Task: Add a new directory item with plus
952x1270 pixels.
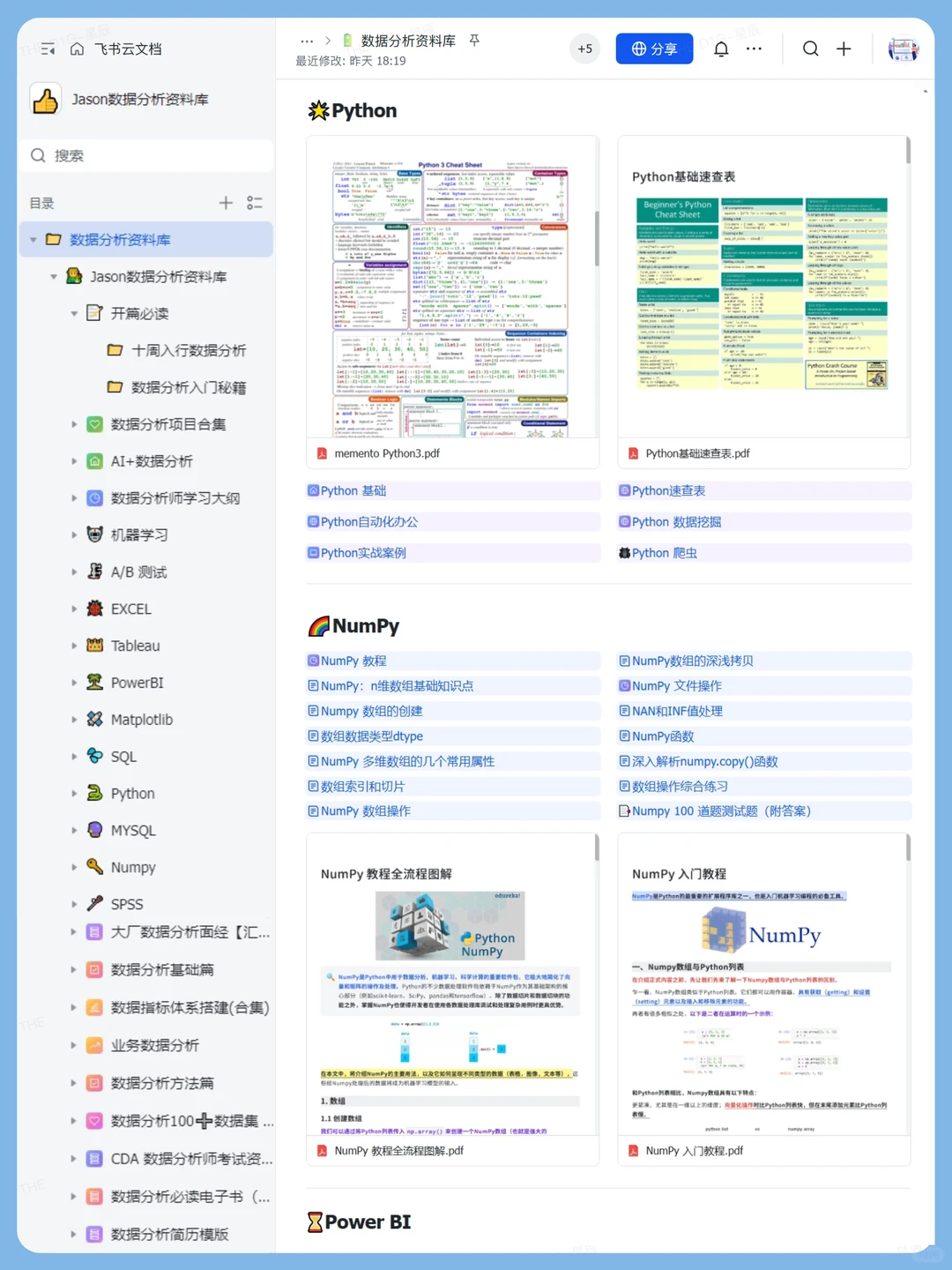Action: 226,203
